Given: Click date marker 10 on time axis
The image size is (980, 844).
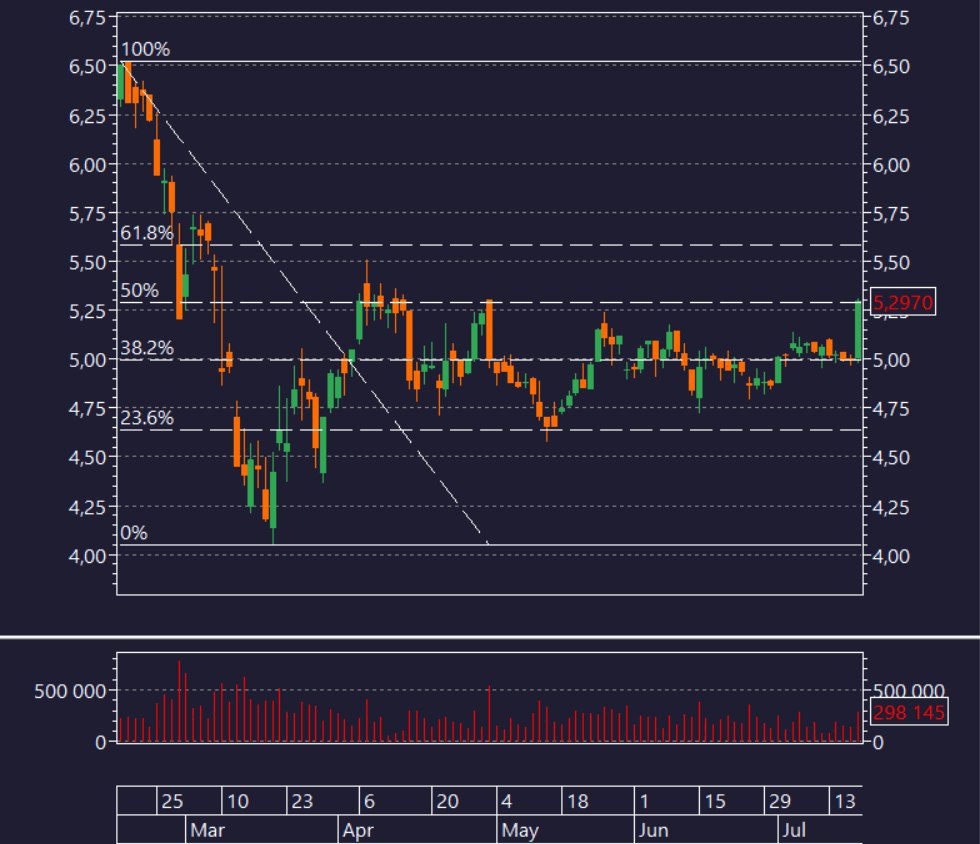Looking at the screenshot, I should point(238,801).
